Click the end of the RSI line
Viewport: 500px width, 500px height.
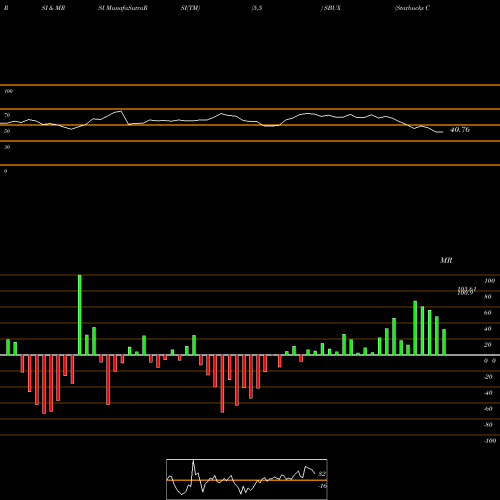pyautogui.click(x=442, y=132)
